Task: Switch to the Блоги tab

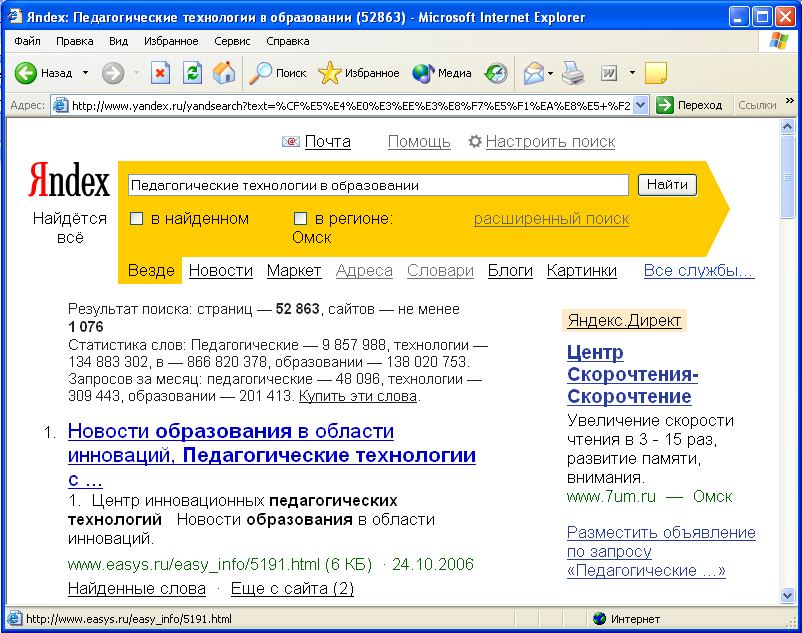Action: tap(510, 270)
